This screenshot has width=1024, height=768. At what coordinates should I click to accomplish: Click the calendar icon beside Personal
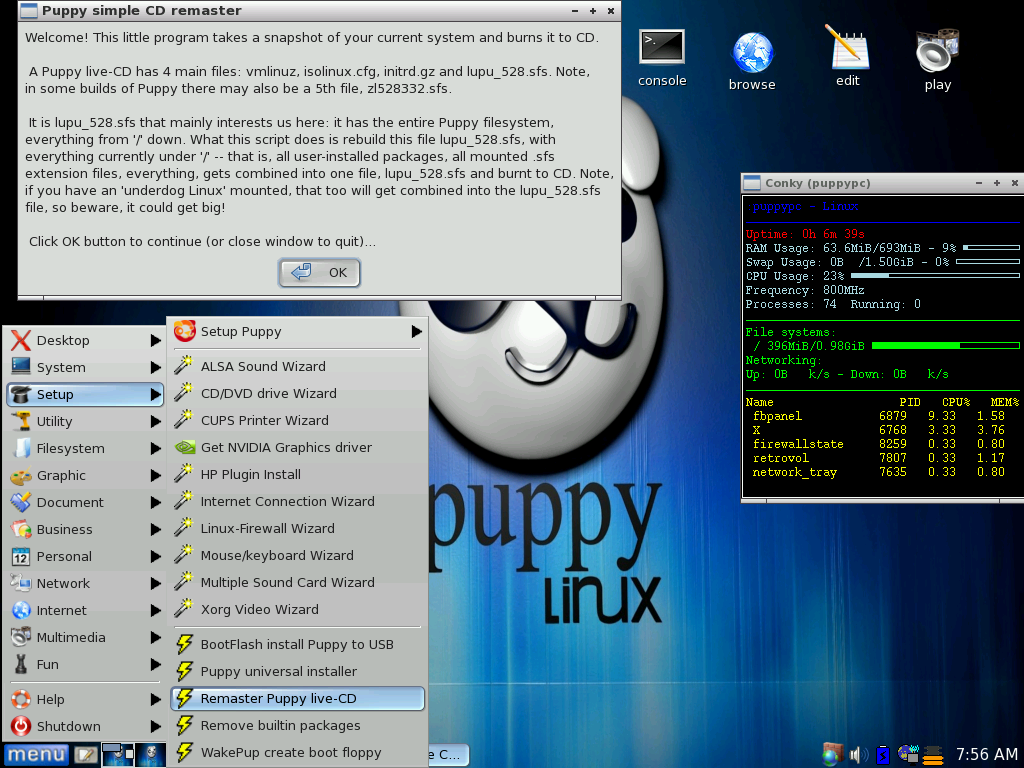(21, 556)
